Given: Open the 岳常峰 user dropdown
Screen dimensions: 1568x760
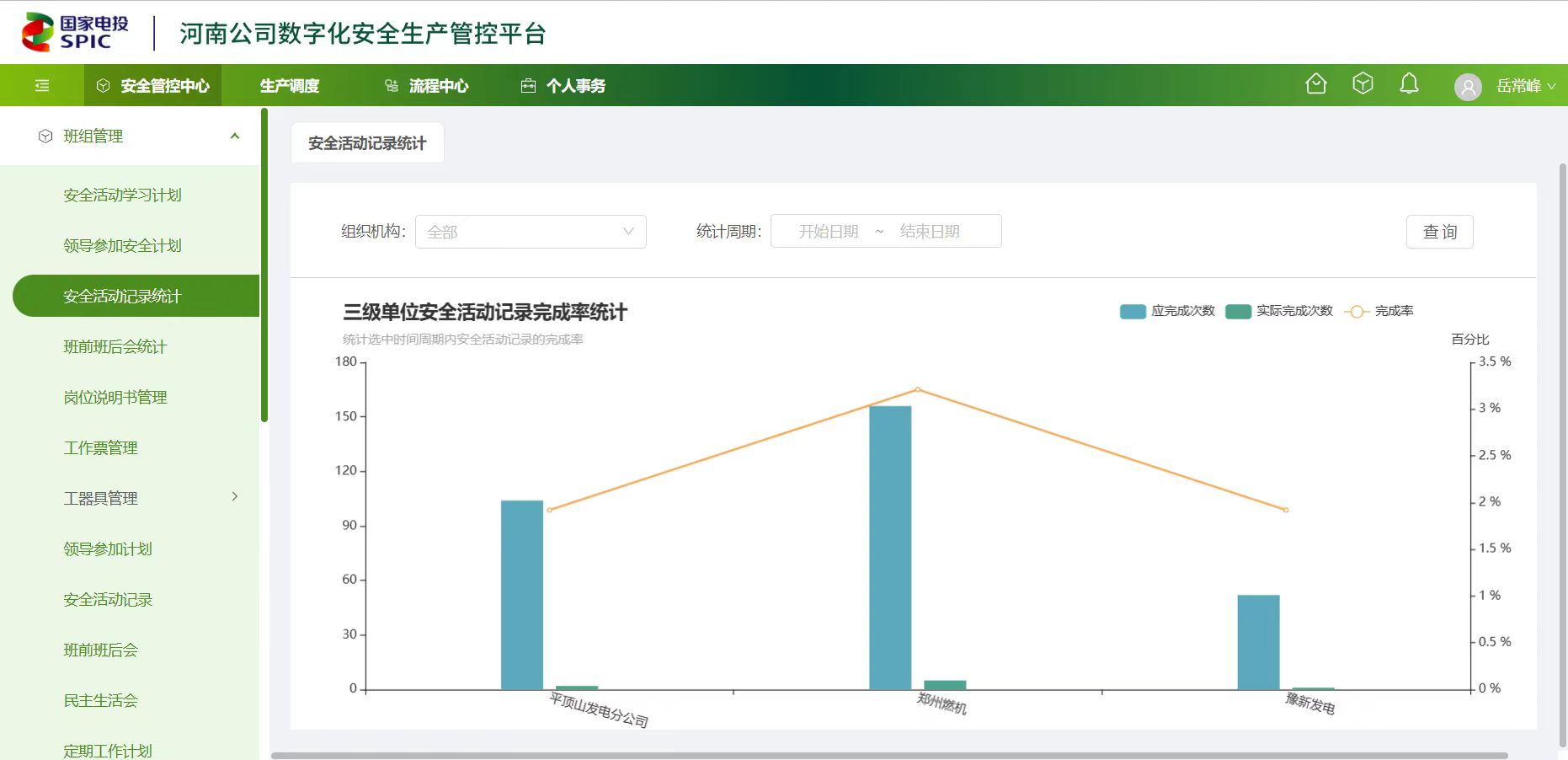Looking at the screenshot, I should [x=1526, y=86].
